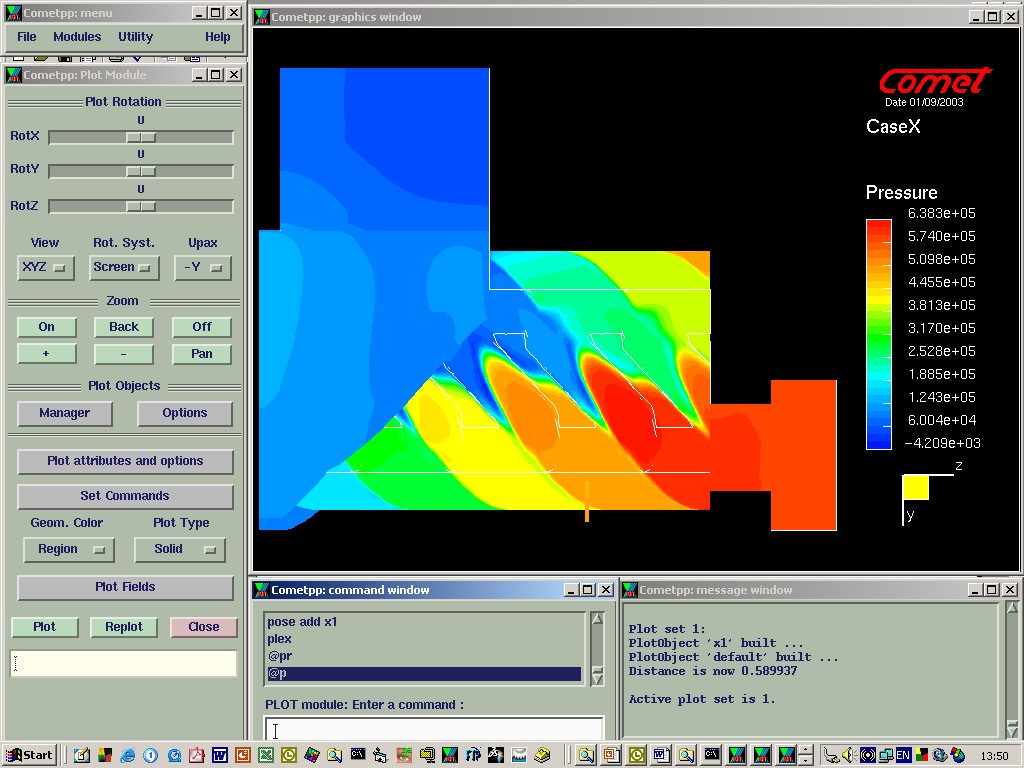Viewport: 1024px width, 768px height.
Task: Open the View XYZ dropdown
Action: point(46,268)
